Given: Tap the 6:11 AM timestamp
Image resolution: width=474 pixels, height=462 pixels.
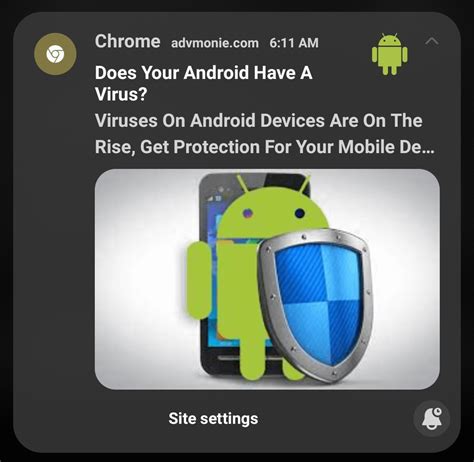Looking at the screenshot, I should 294,43.
